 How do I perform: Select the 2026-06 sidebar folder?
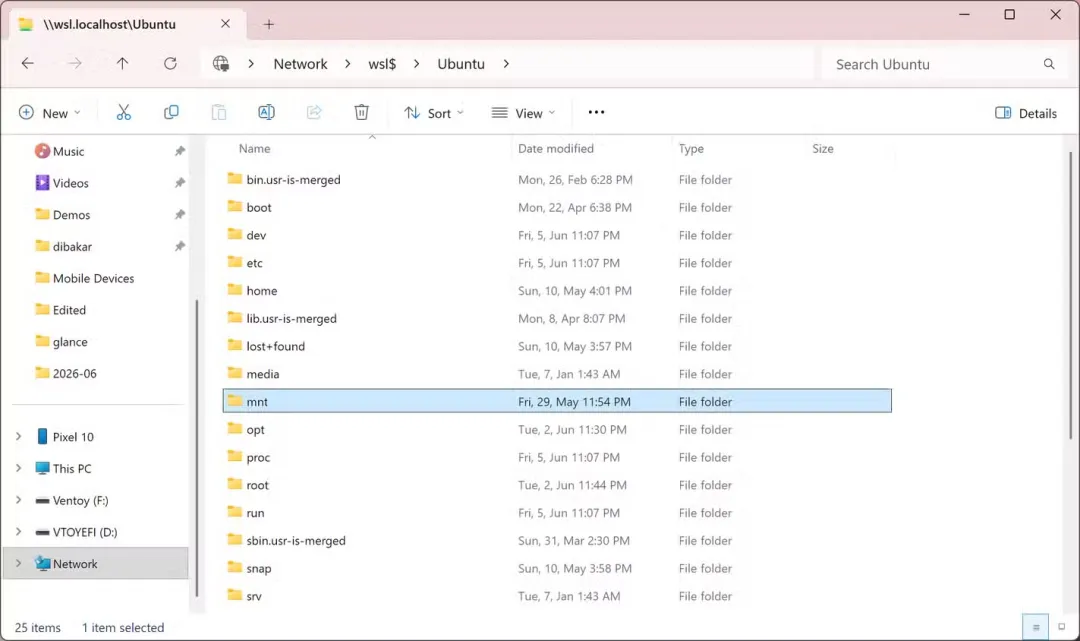point(74,373)
